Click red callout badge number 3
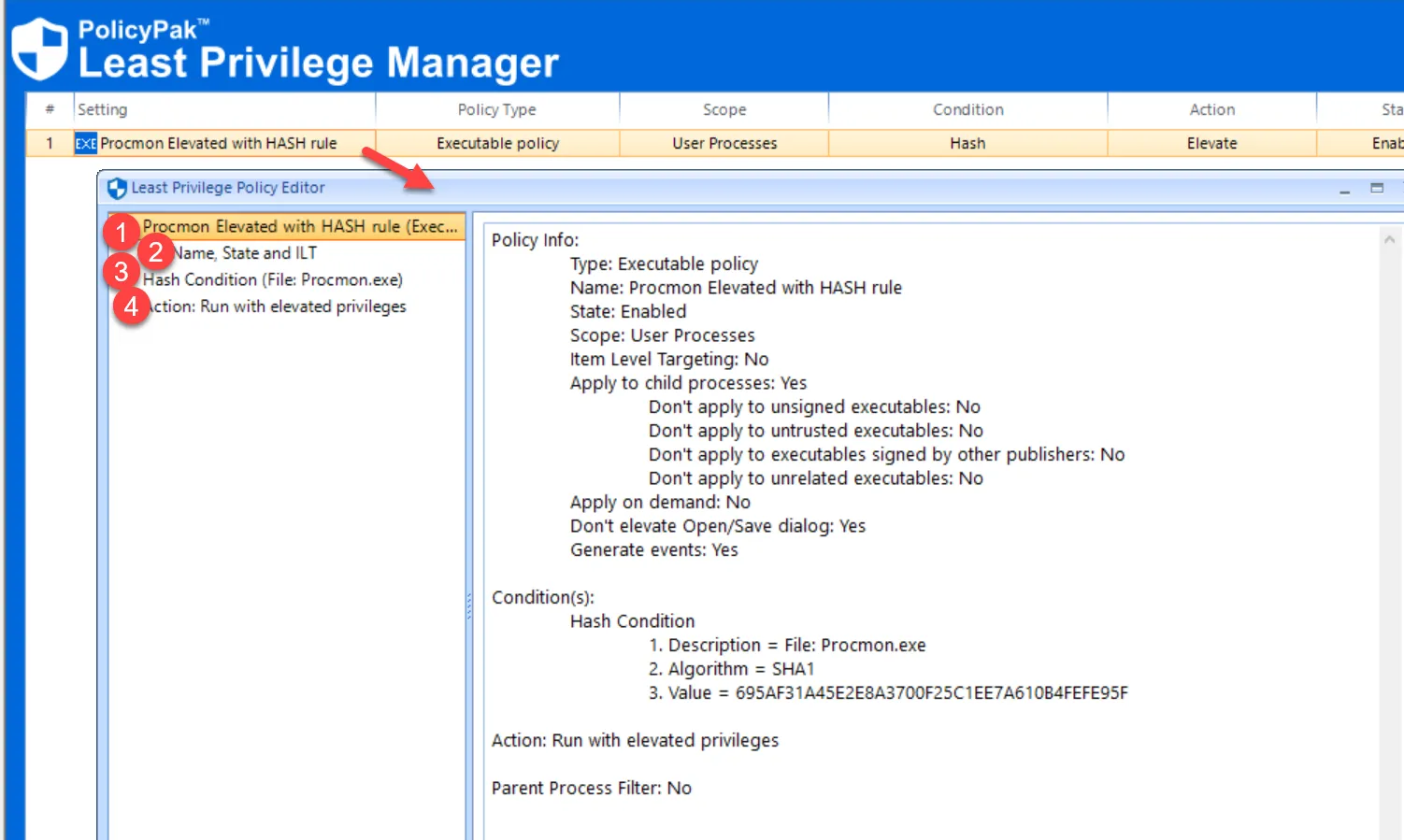The width and height of the screenshot is (1404, 840). pos(122,273)
